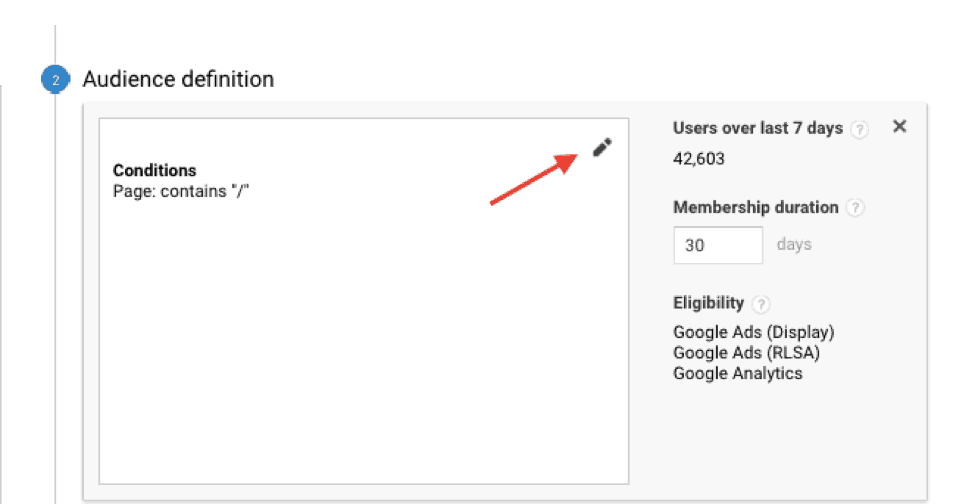This screenshot has height=504, width=975.
Task: Click the Page: contains "/" condition text
Action: coord(180,189)
